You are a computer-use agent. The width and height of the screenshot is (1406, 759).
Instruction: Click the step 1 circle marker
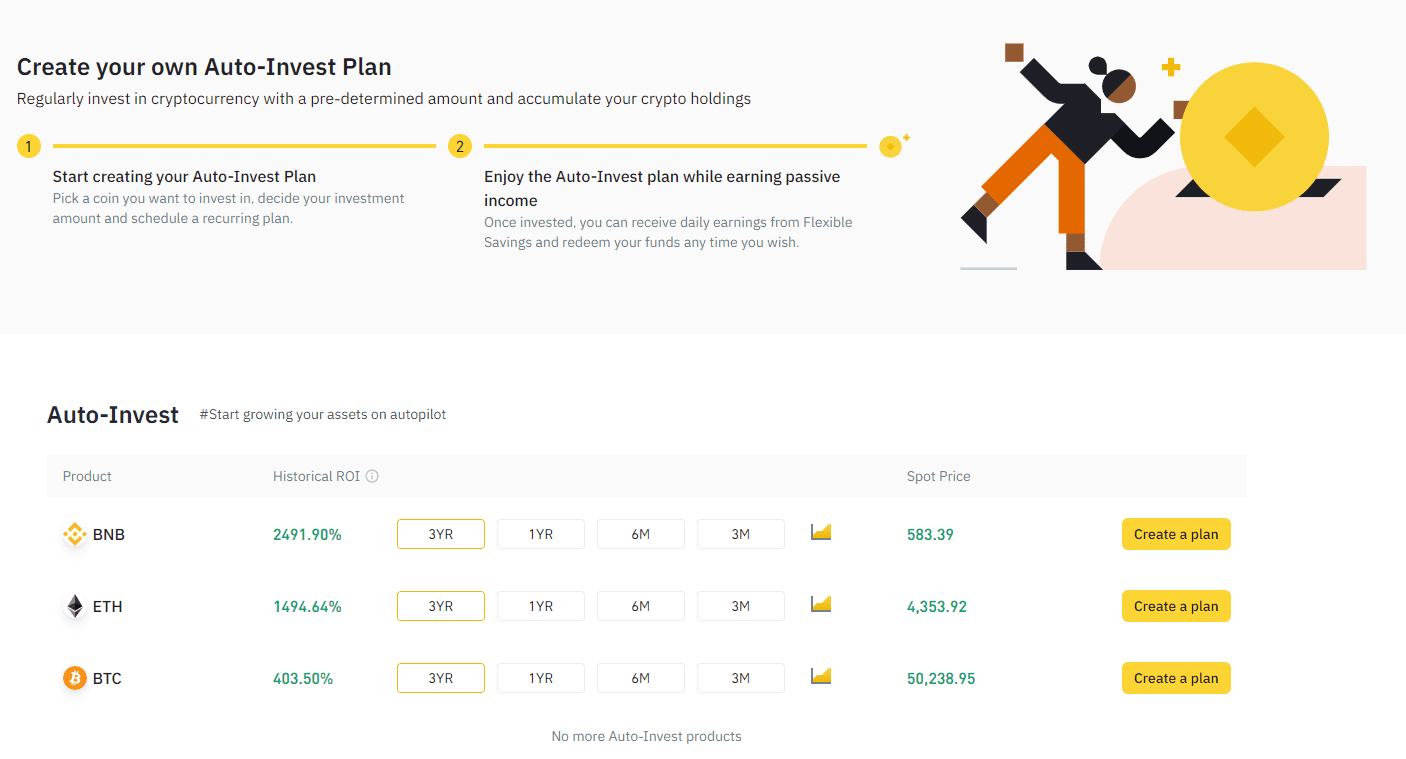coord(29,147)
